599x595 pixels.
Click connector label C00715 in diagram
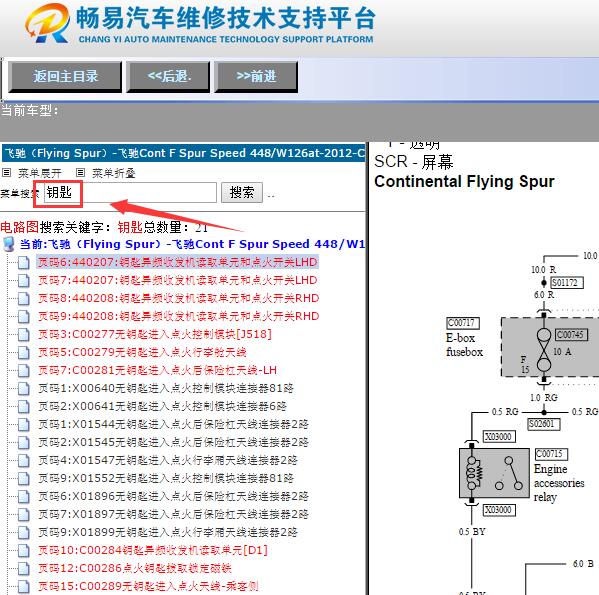[x=551, y=454]
